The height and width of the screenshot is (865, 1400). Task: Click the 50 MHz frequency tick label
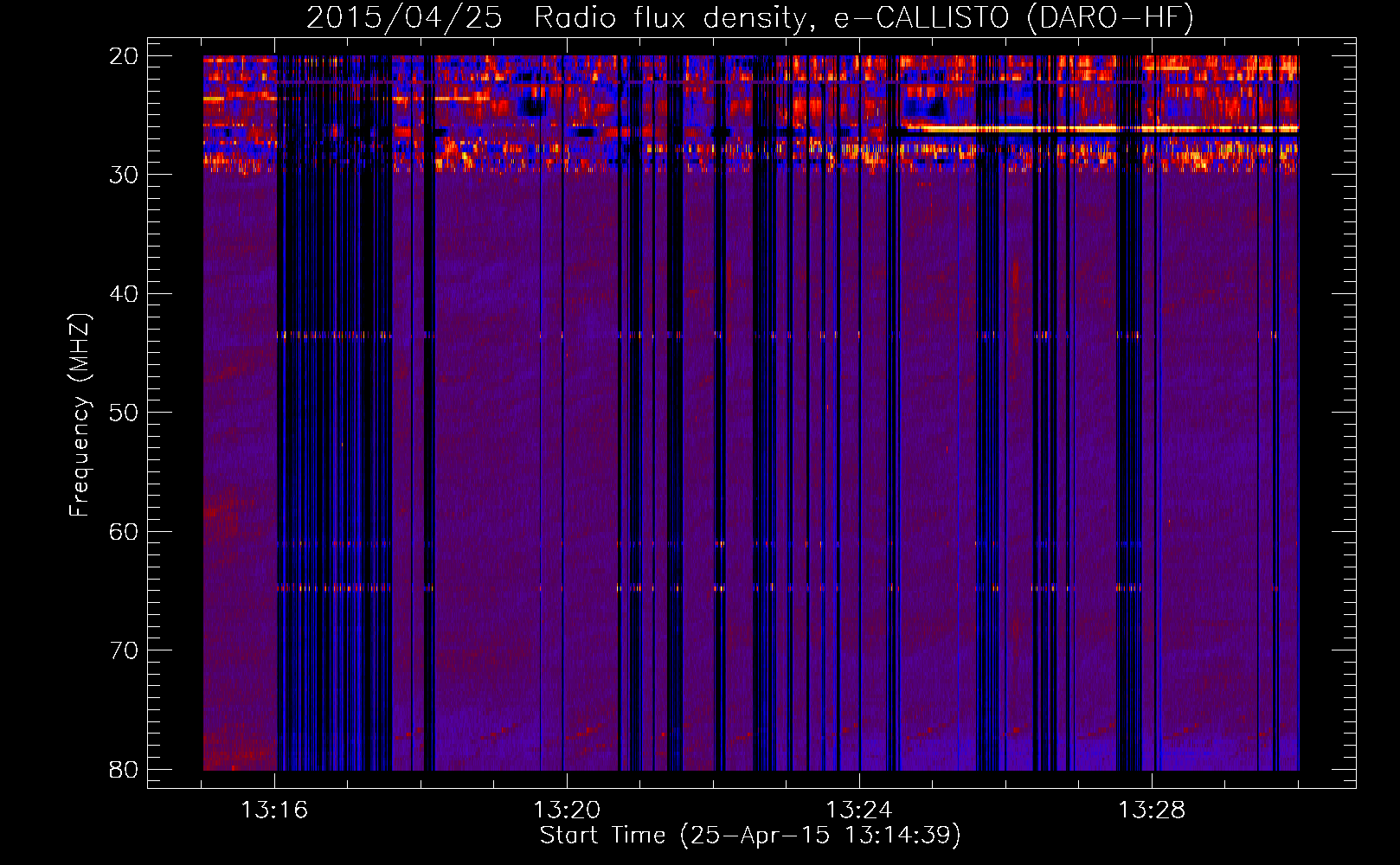pos(124,413)
